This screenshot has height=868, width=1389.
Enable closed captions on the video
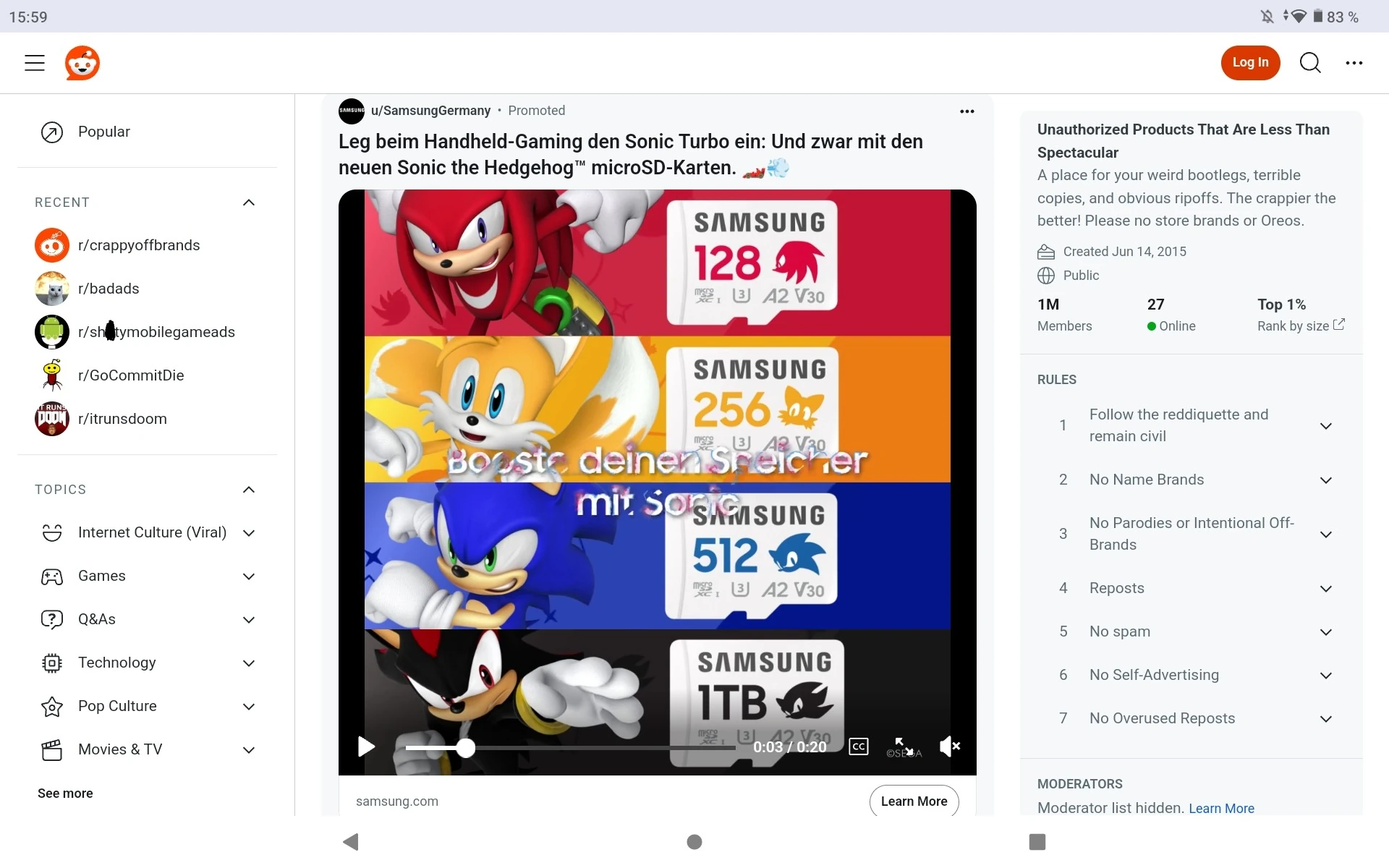pos(858,746)
